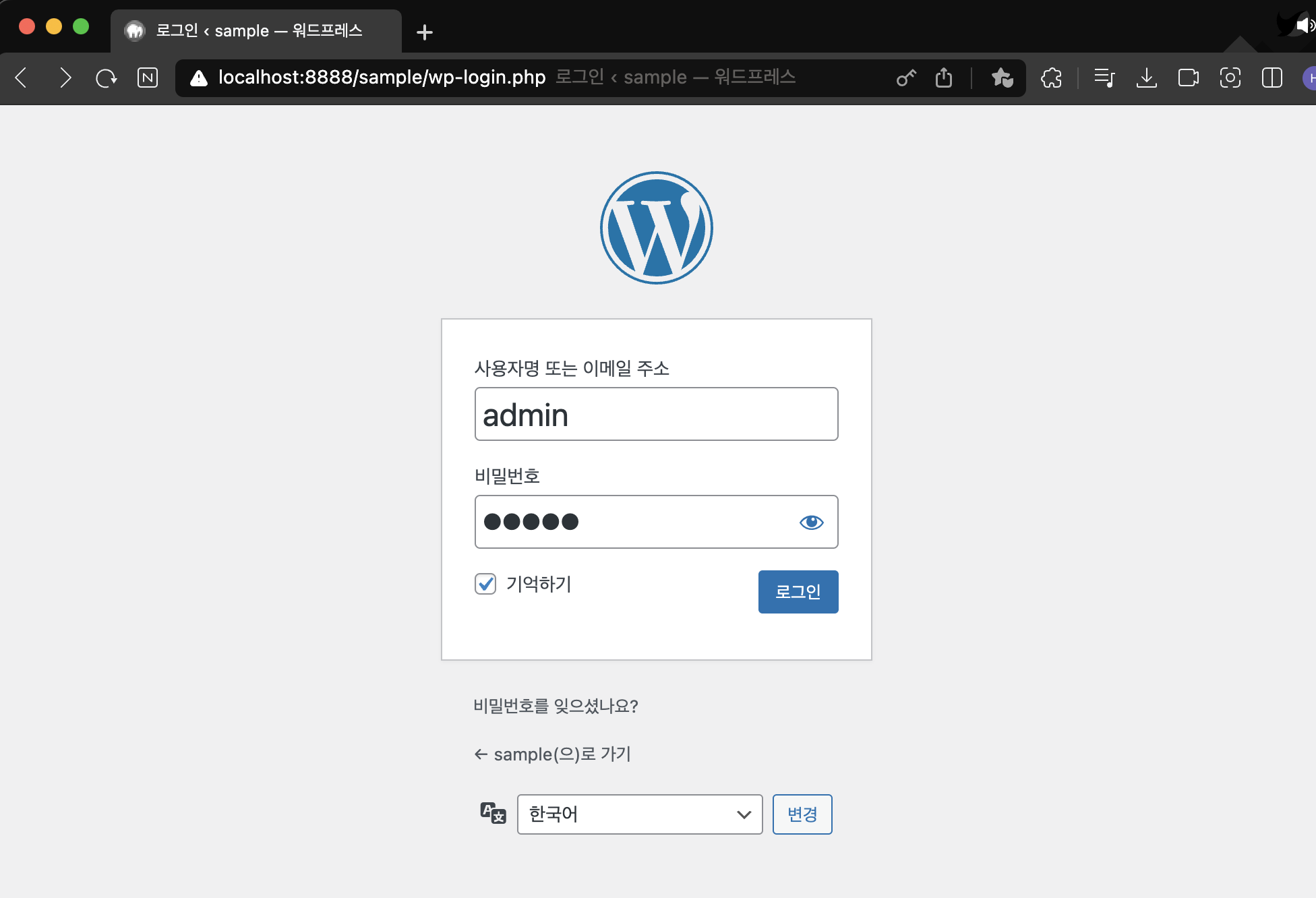Screen dimensions: 1316x898
Task: Click the username field containing admin
Action: point(656,415)
